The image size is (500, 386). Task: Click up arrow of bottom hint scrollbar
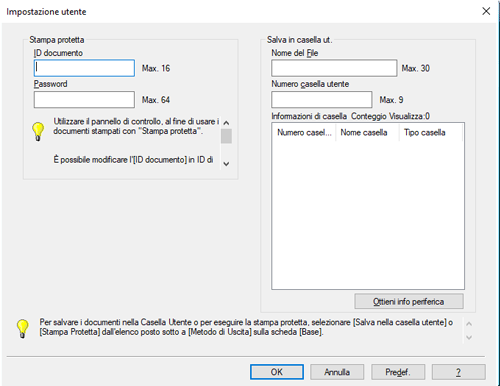point(469,324)
